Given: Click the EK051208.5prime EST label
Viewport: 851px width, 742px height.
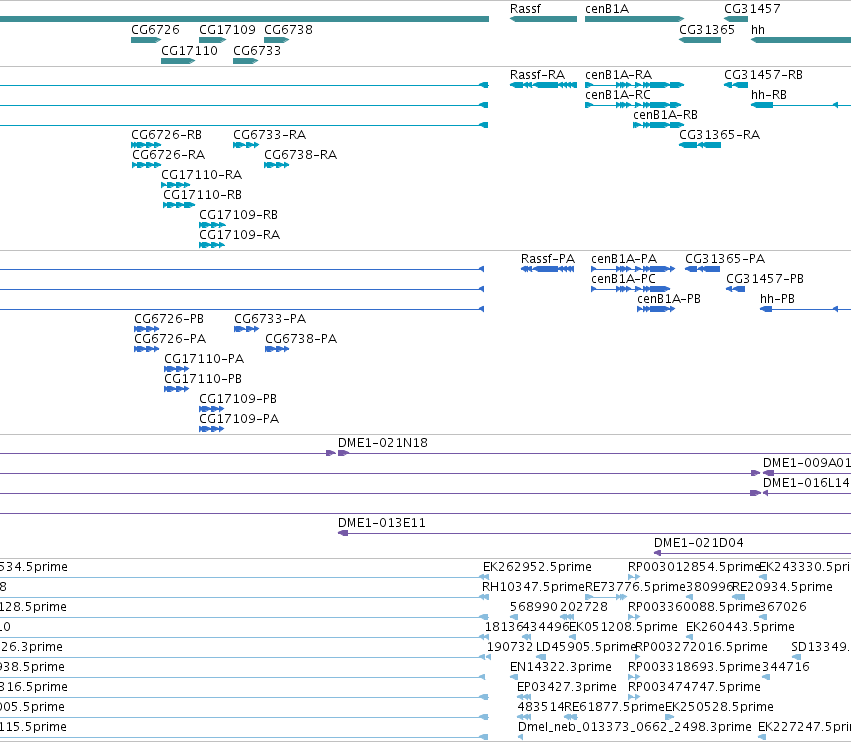Looking at the screenshot, I should (x=623, y=627).
